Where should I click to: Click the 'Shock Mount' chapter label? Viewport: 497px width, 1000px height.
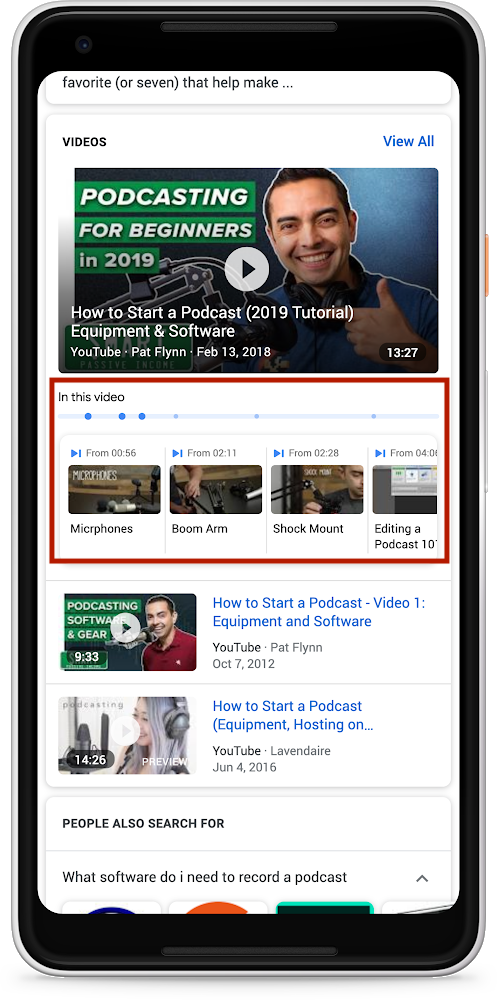pyautogui.click(x=308, y=529)
